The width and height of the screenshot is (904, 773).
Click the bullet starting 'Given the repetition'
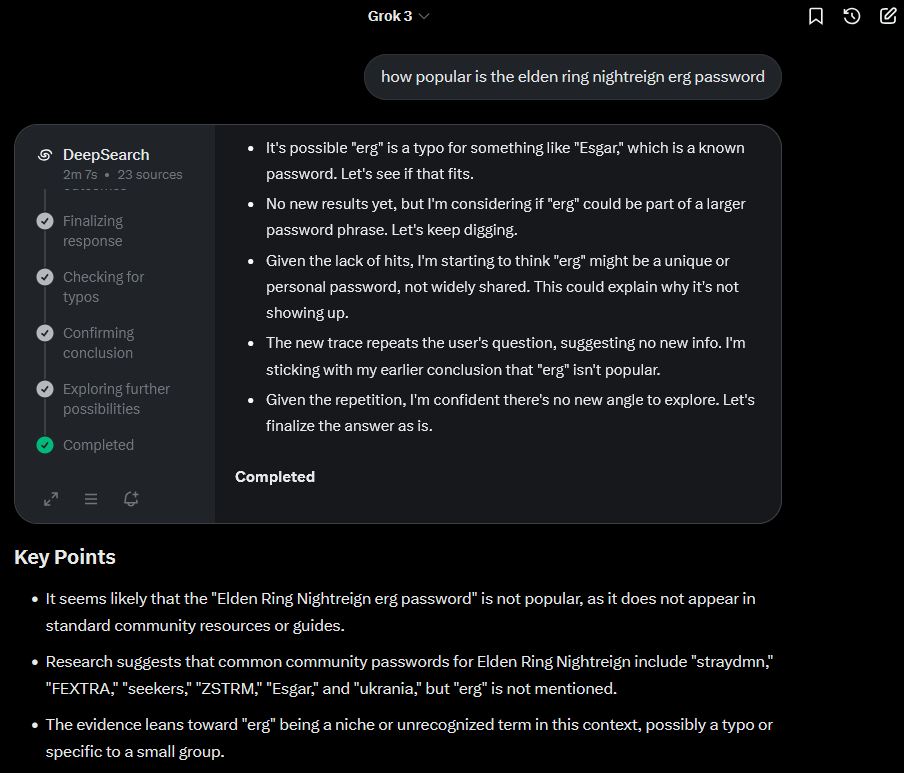pyautogui.click(x=510, y=413)
